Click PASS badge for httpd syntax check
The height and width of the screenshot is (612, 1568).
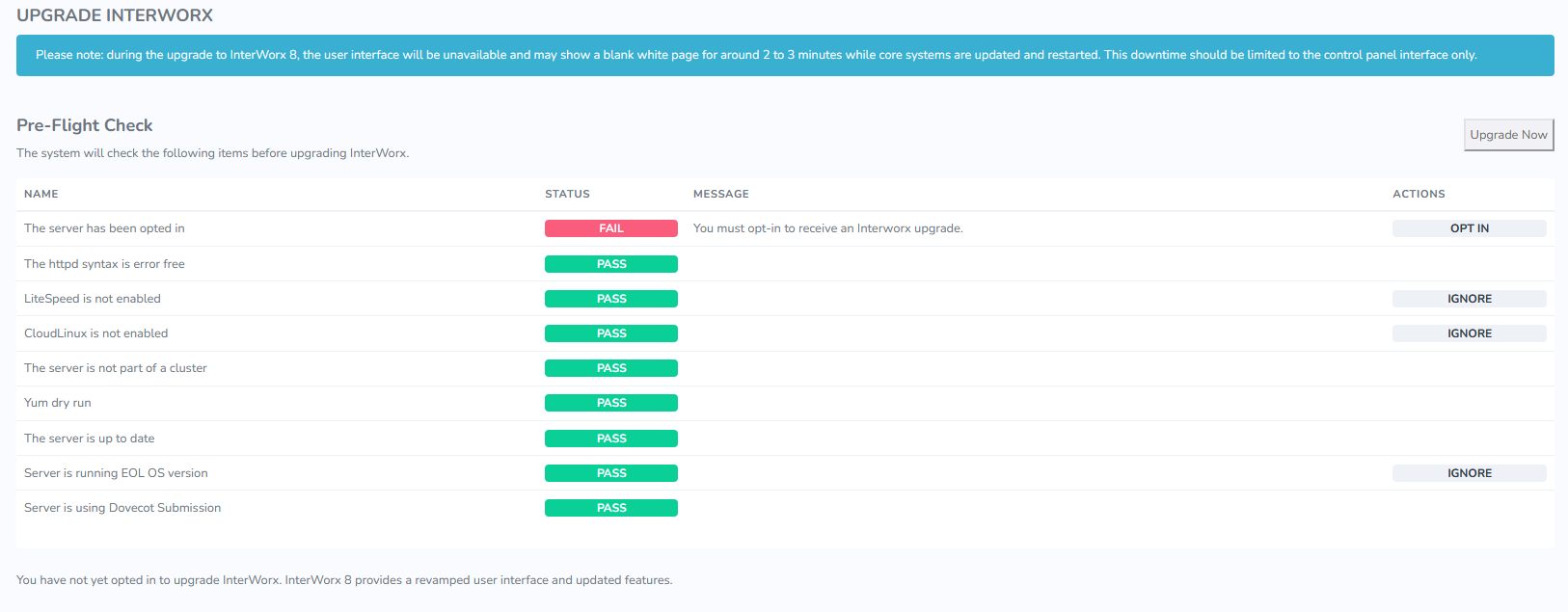610,264
